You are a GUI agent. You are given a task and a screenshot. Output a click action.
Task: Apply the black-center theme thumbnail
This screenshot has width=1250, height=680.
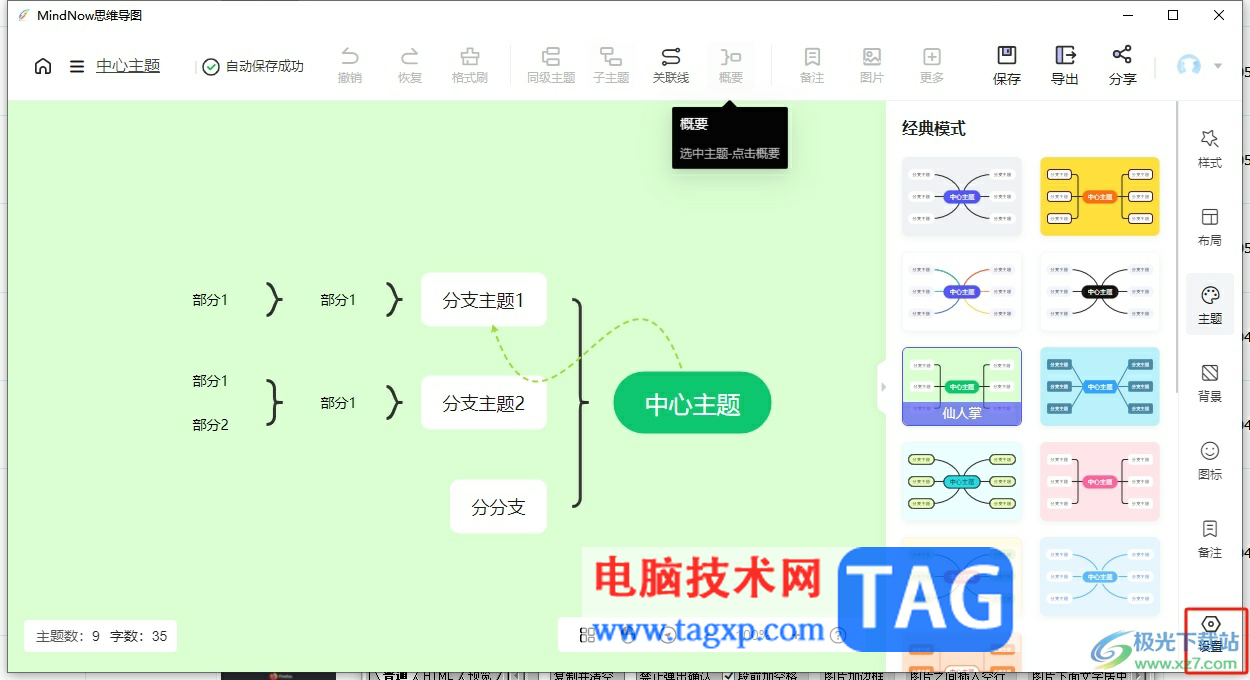click(1100, 291)
